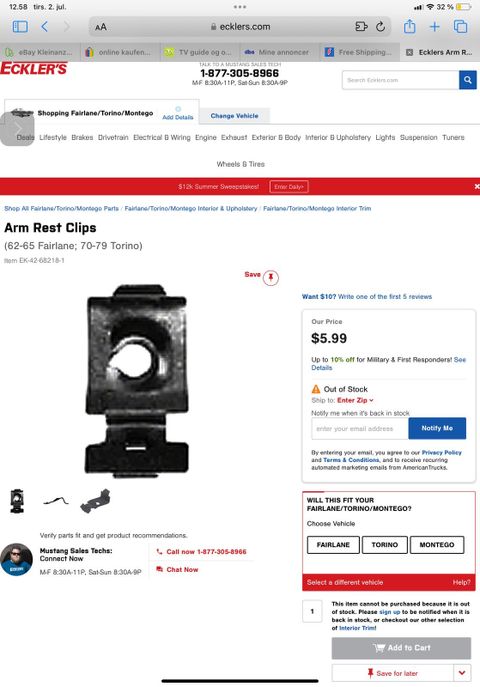Screen dimensions: 480x687
Task: Click the blue search magnifier button
Action: coord(468,80)
